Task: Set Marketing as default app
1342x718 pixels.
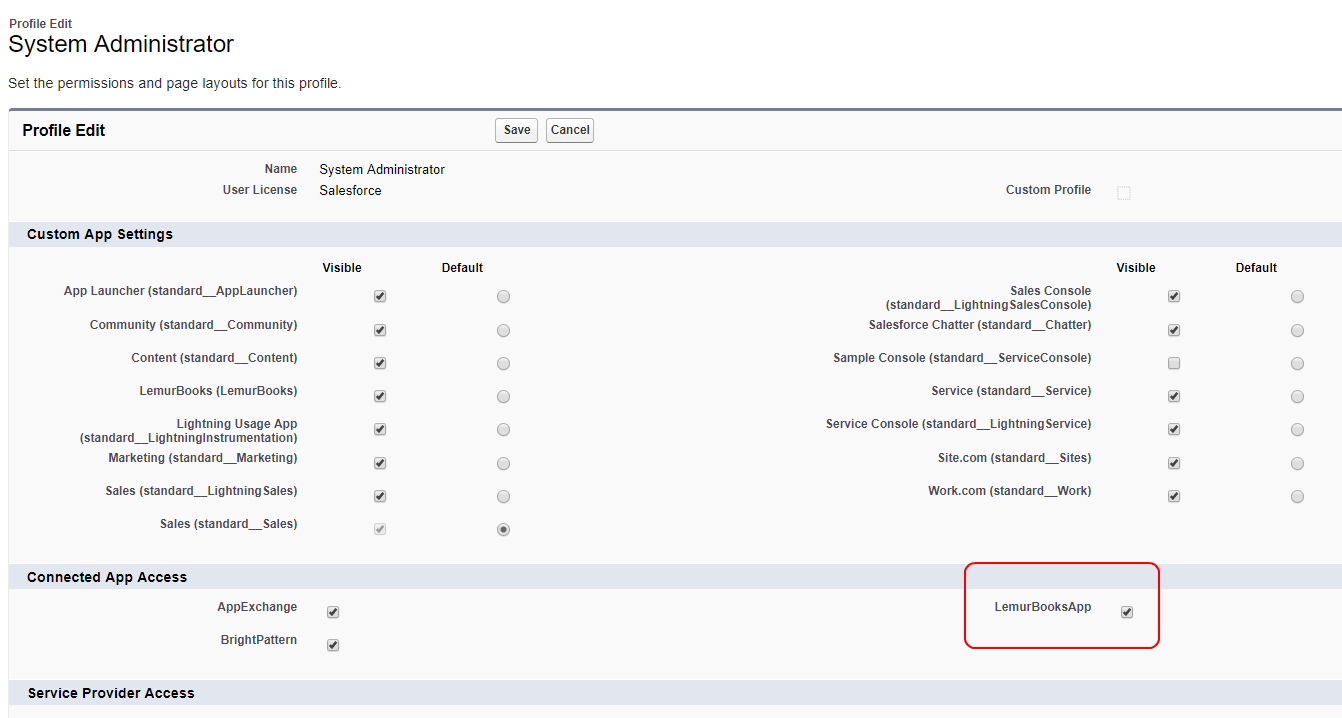Action: tap(503, 463)
